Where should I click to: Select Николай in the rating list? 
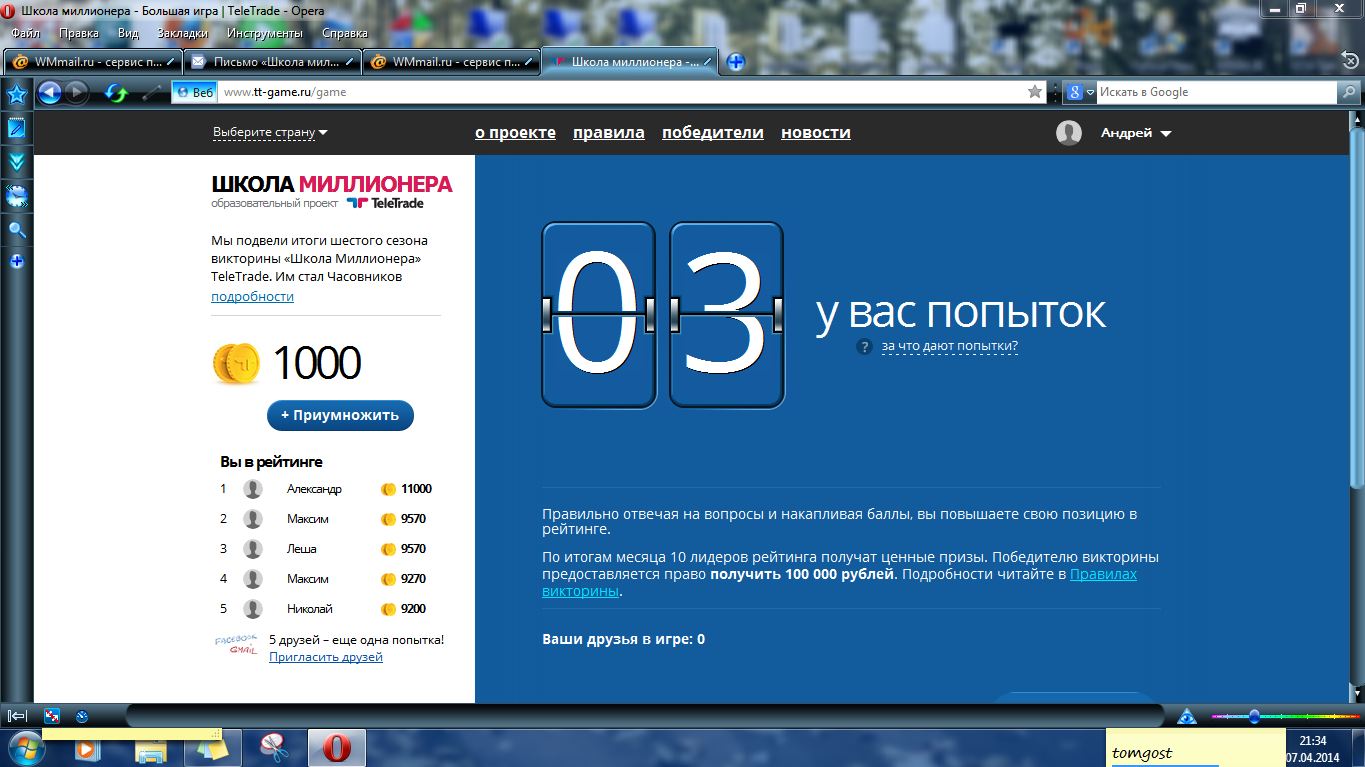tap(310, 609)
